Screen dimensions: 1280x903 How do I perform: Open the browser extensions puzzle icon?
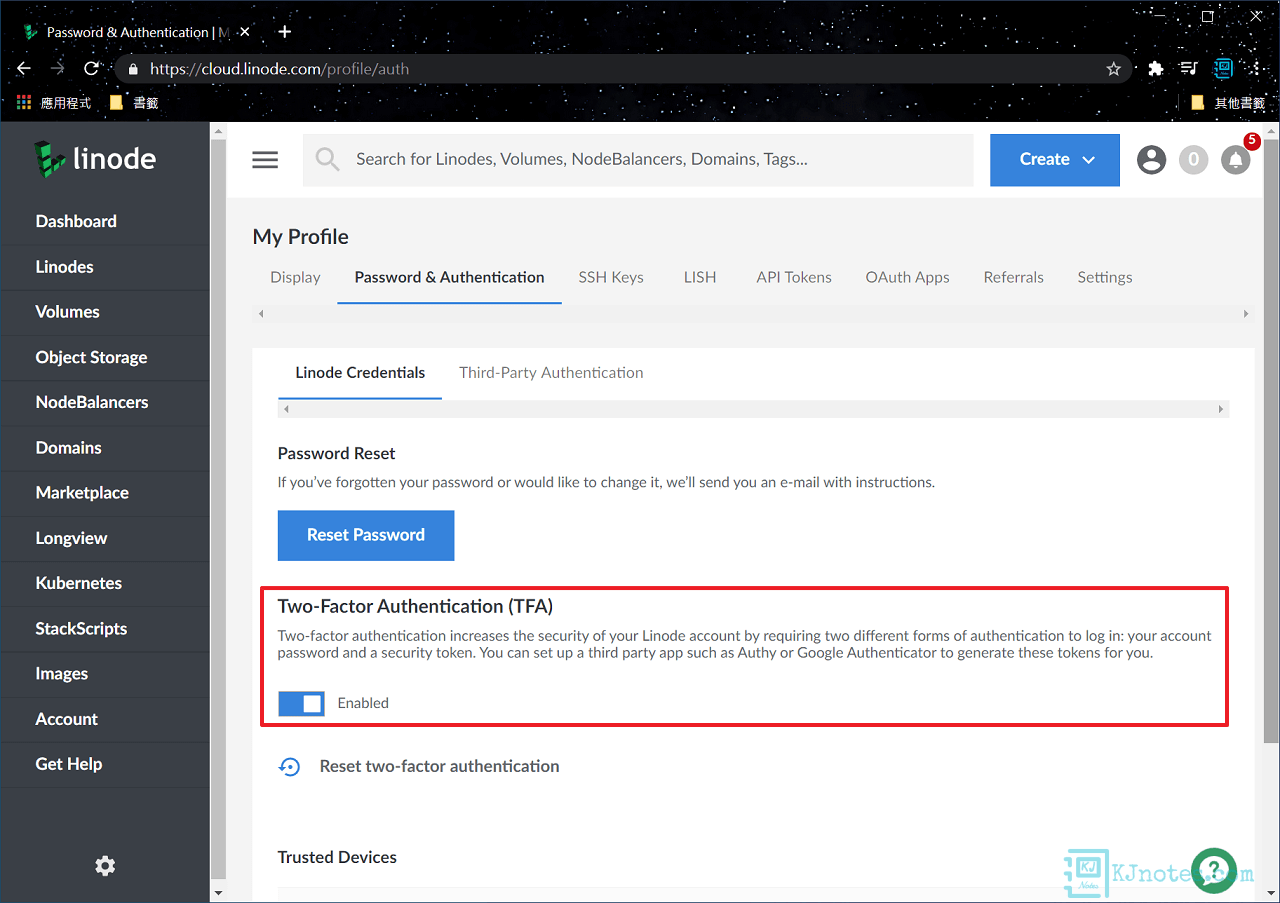pyautogui.click(x=1156, y=69)
